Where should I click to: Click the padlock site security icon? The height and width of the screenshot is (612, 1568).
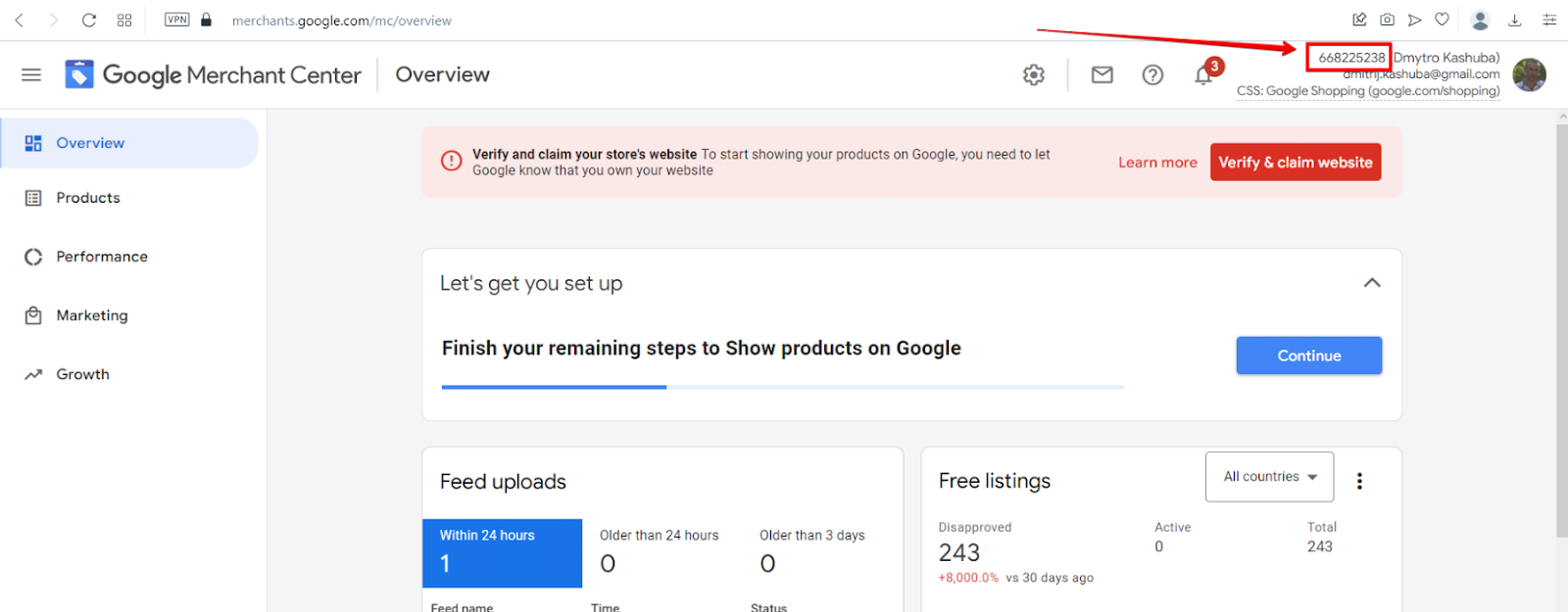[206, 20]
